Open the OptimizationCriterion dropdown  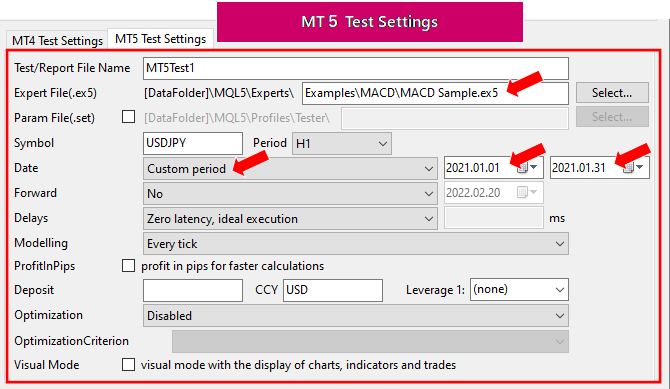370,342
